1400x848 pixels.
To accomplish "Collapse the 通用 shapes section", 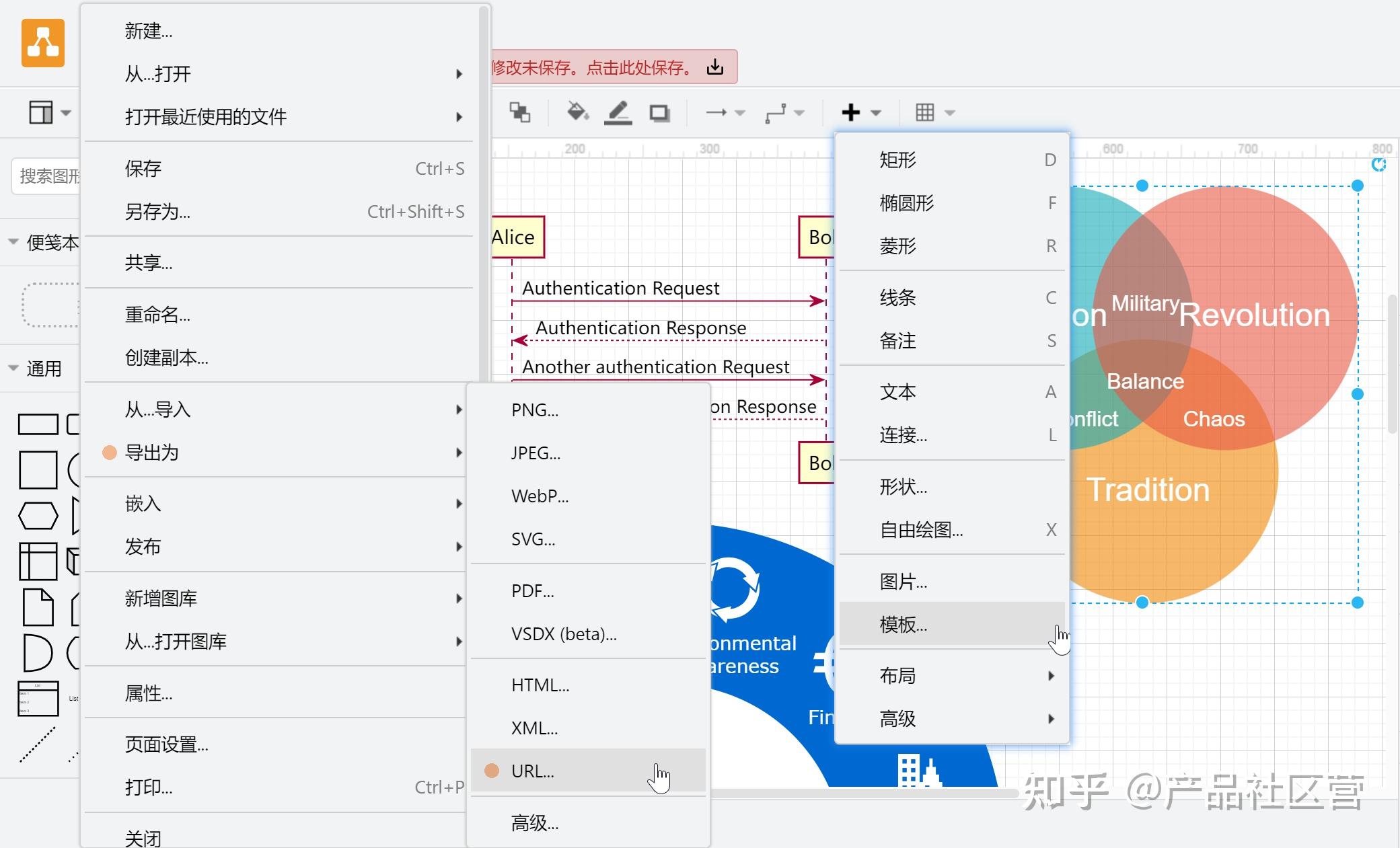I will [x=12, y=368].
